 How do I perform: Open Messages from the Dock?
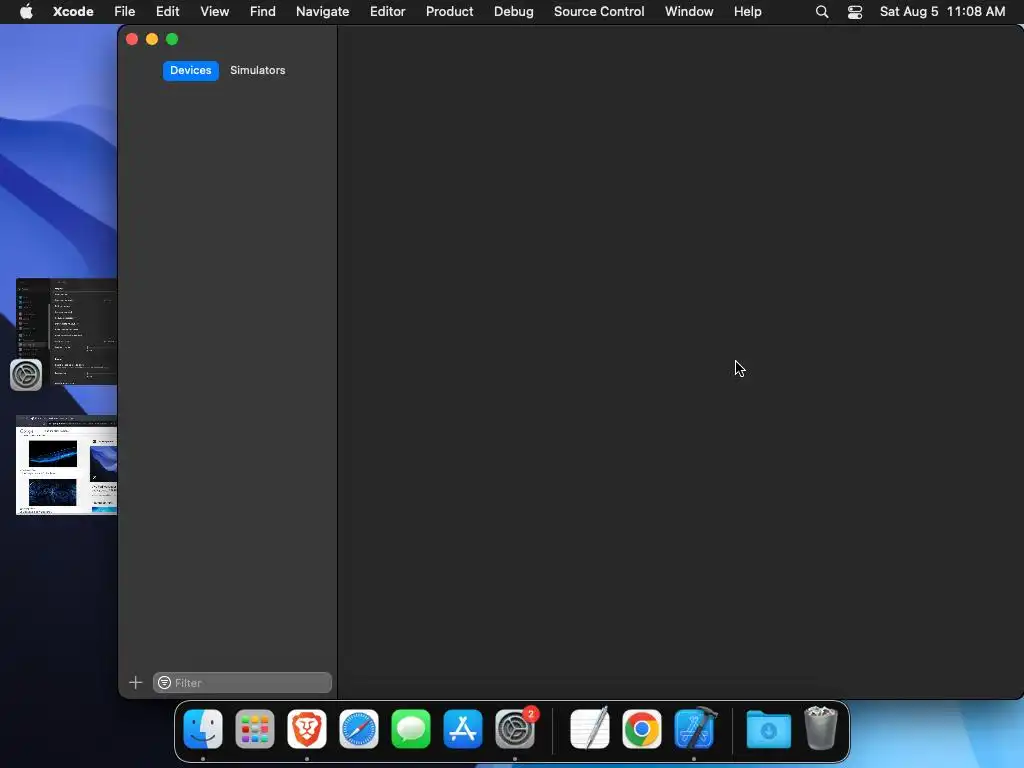pos(411,729)
